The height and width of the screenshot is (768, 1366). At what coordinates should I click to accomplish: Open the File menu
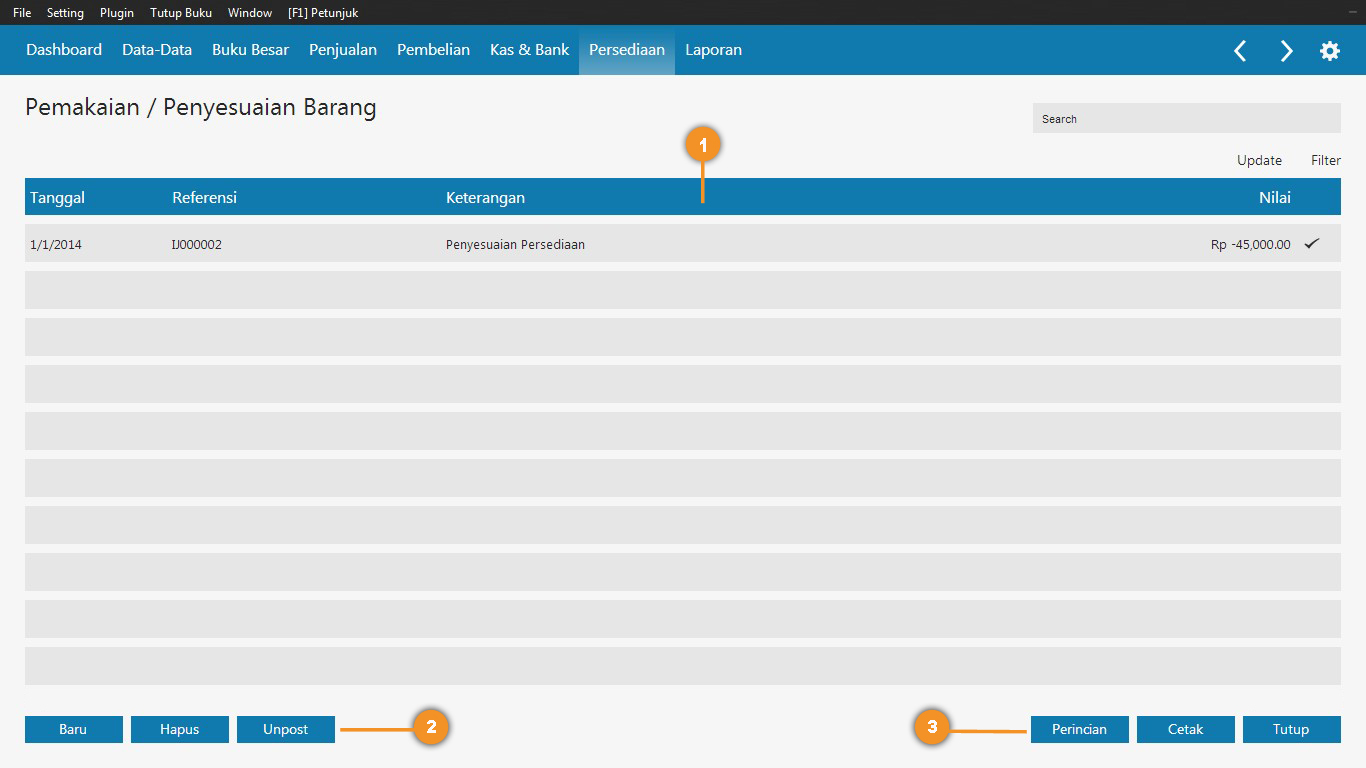click(x=22, y=13)
